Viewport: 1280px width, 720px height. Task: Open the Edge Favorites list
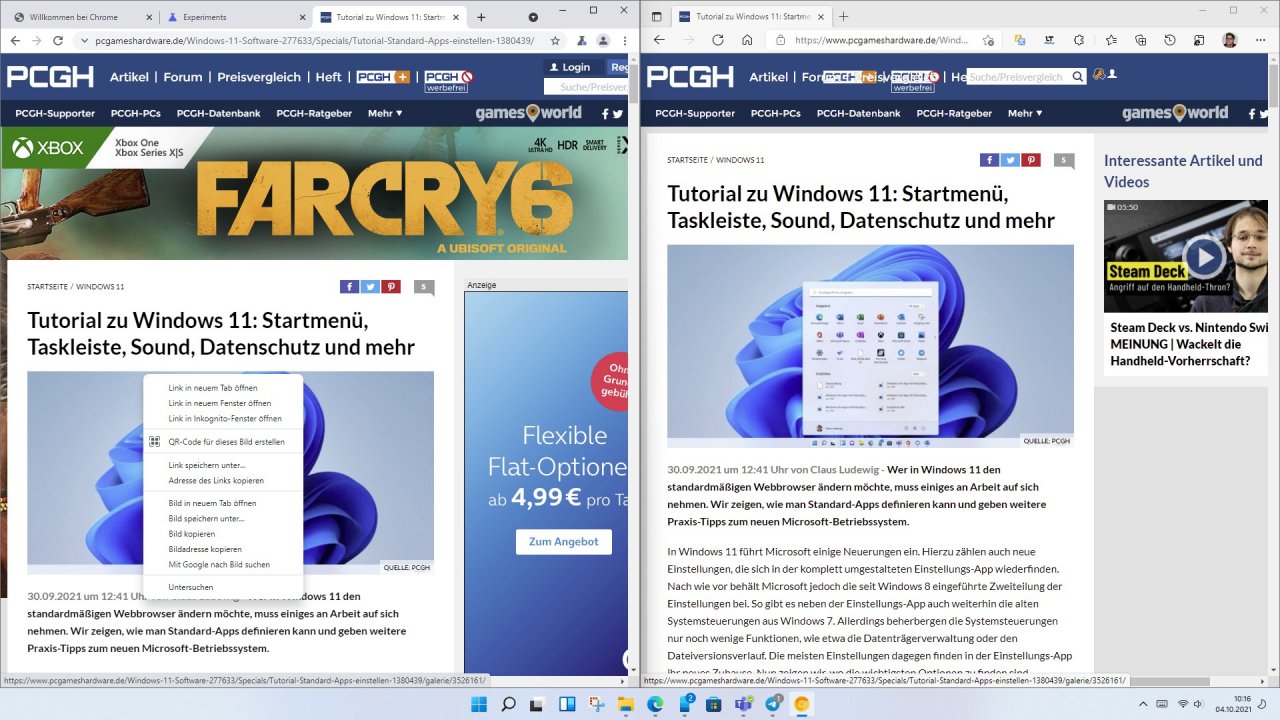(1111, 40)
